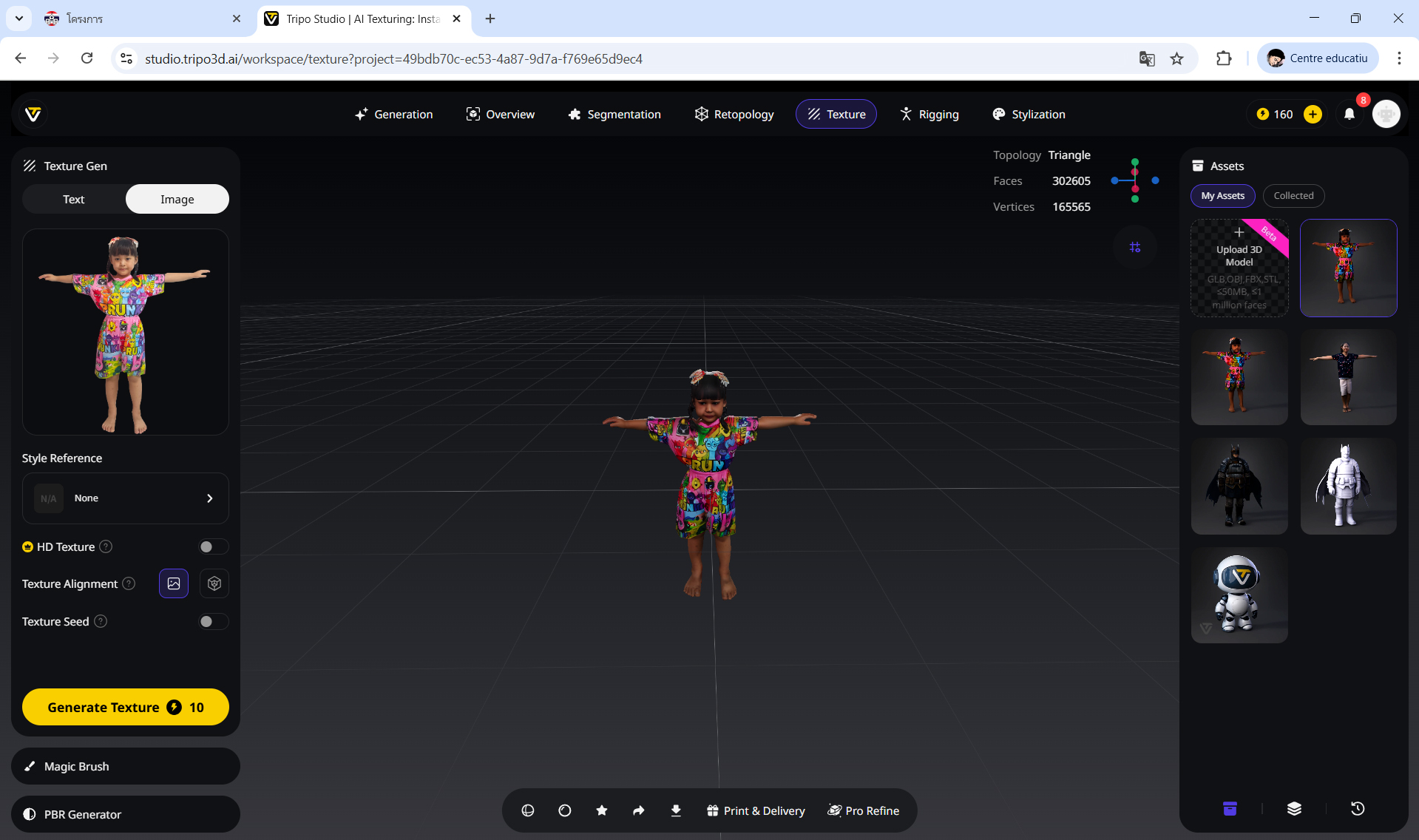Screen dimensions: 1419x840
Task: Enable the HD Texture toggle
Action: pos(213,547)
